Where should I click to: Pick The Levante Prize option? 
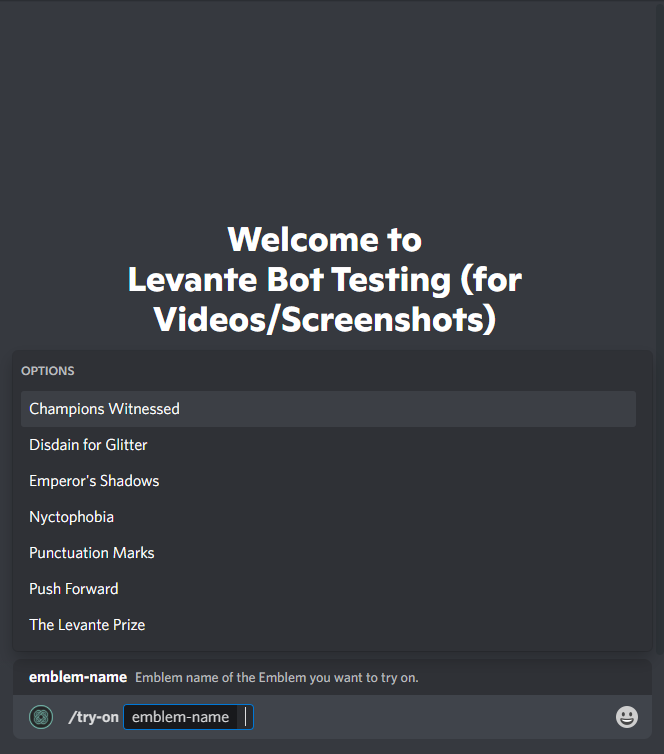(x=328, y=625)
